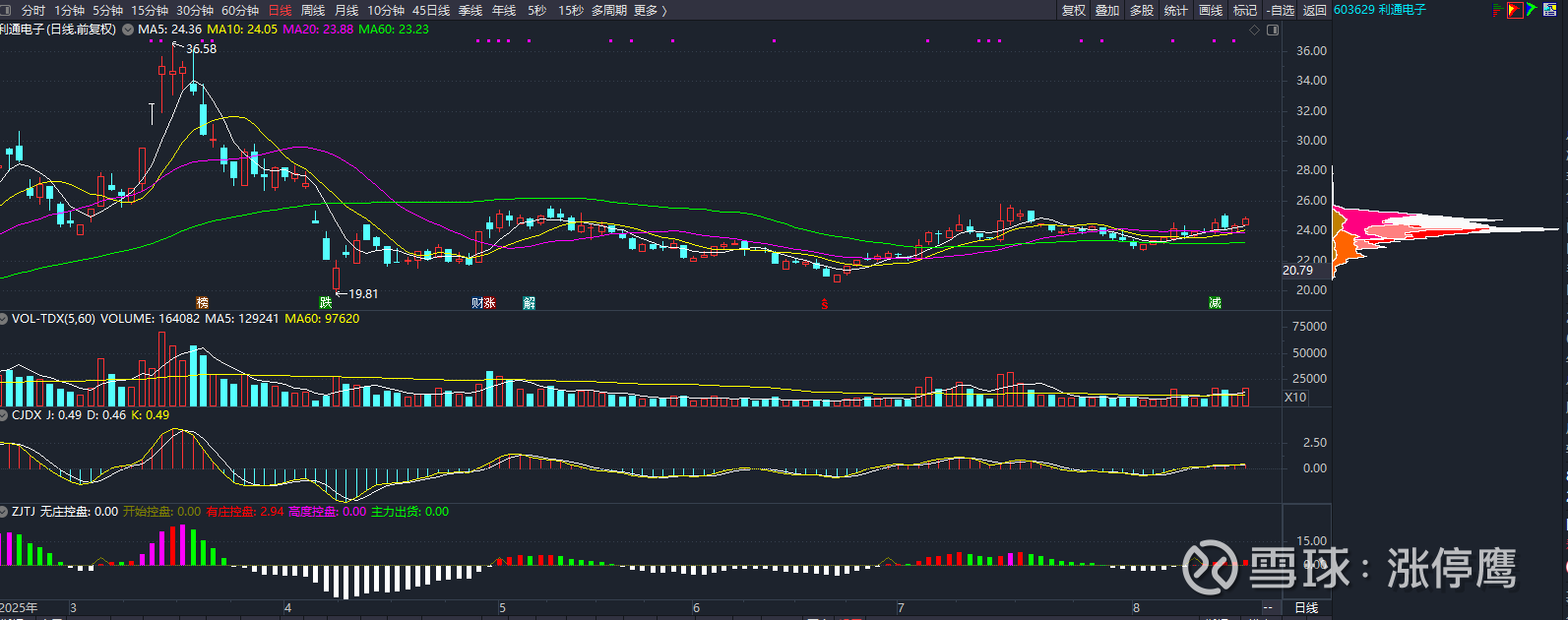Select the 45日线 period tab
This screenshot has width=1568, height=620.
pos(431,10)
